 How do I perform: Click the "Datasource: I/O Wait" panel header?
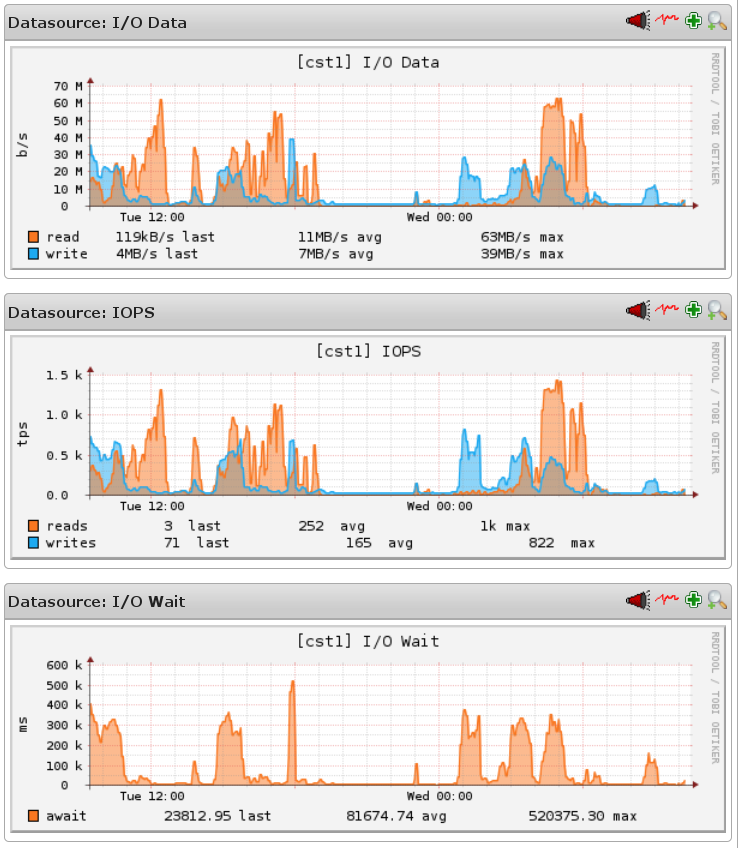click(x=97, y=601)
